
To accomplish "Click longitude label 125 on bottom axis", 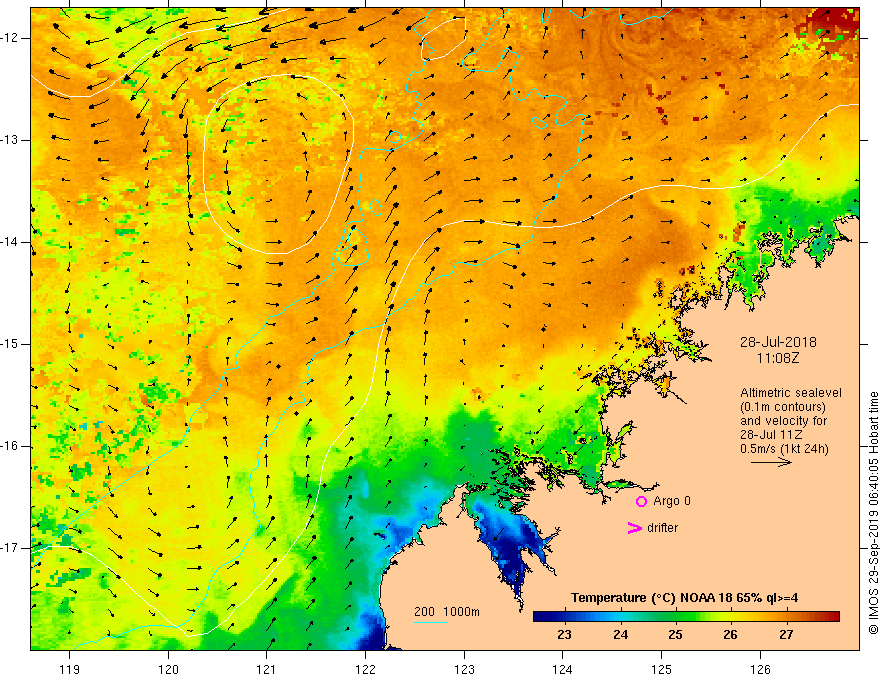I will (662, 669).
